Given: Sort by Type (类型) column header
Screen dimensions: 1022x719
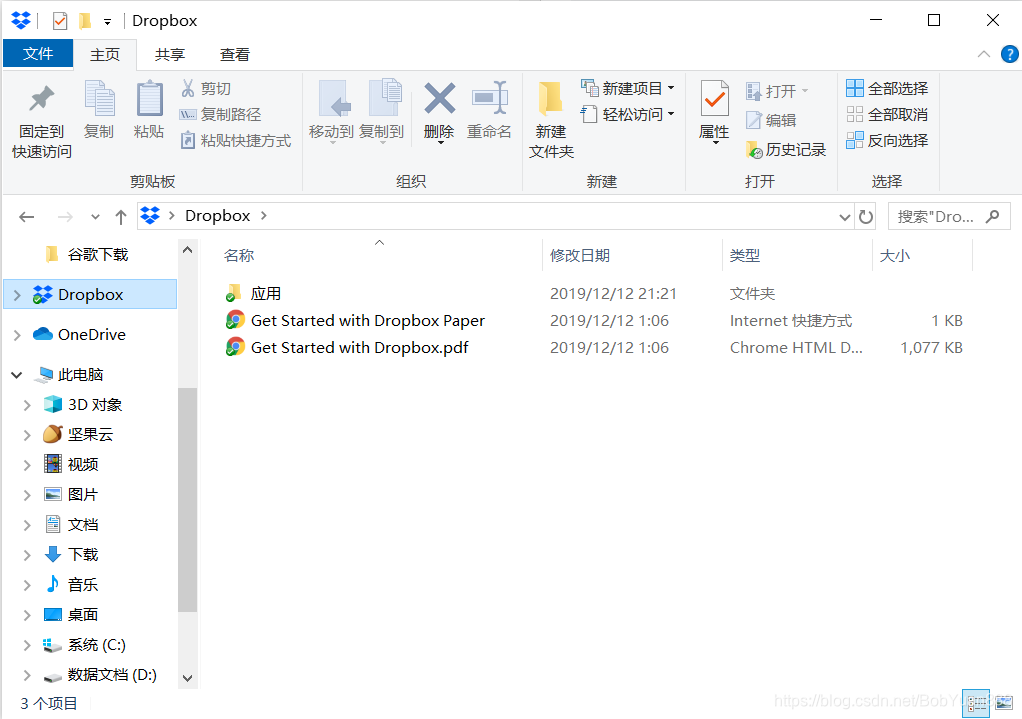Looking at the screenshot, I should [744, 256].
